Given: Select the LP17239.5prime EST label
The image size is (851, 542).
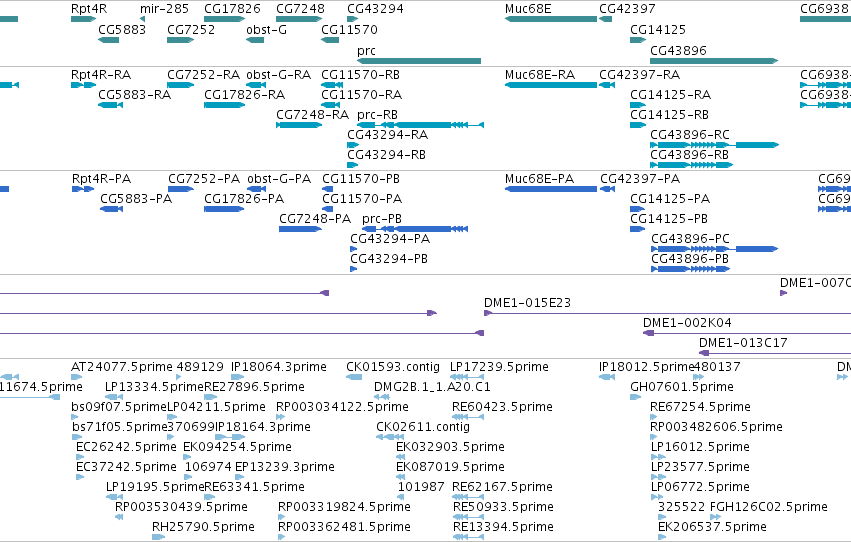Looking at the screenshot, I should (x=499, y=367).
